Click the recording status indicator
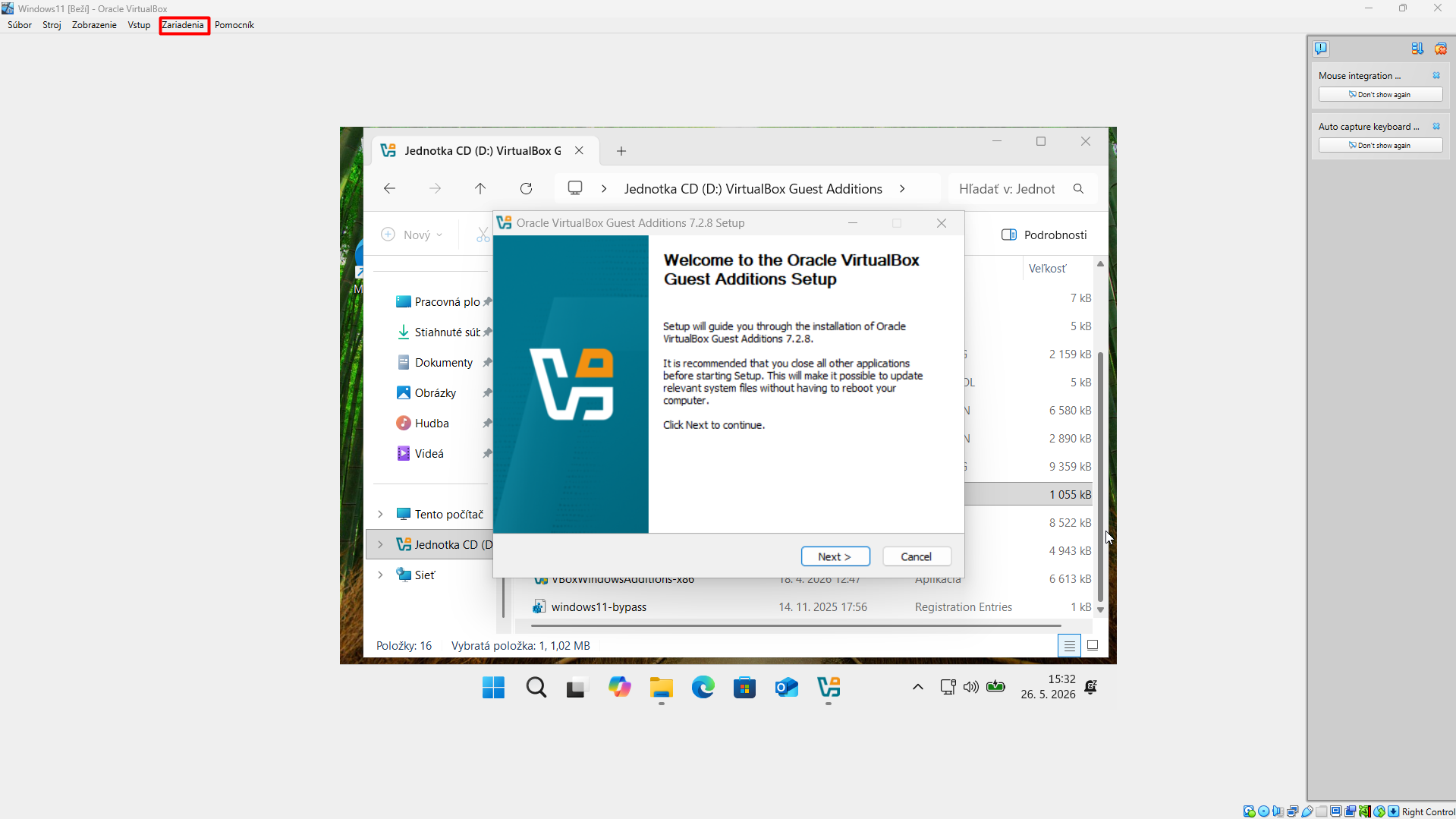The height and width of the screenshot is (819, 1456). click(x=1350, y=811)
